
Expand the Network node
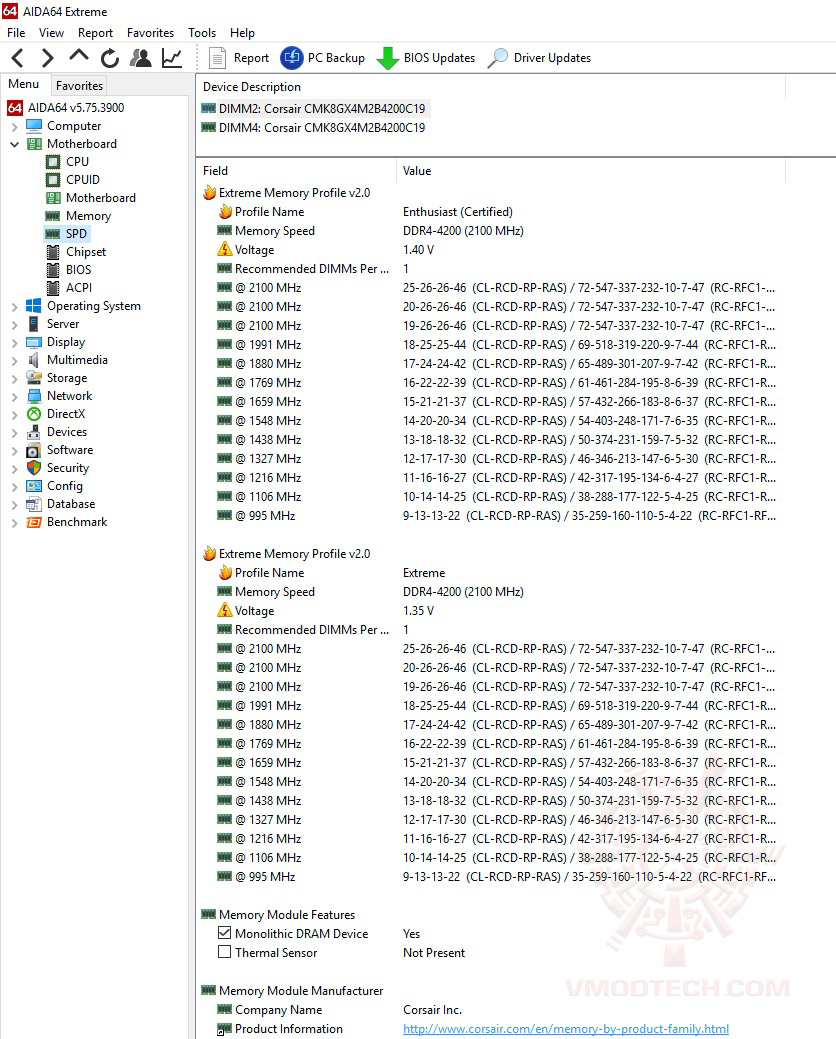pos(15,396)
